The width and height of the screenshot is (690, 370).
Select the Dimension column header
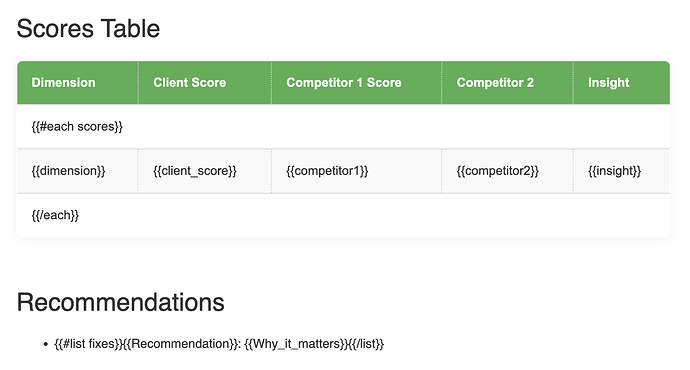77,83
